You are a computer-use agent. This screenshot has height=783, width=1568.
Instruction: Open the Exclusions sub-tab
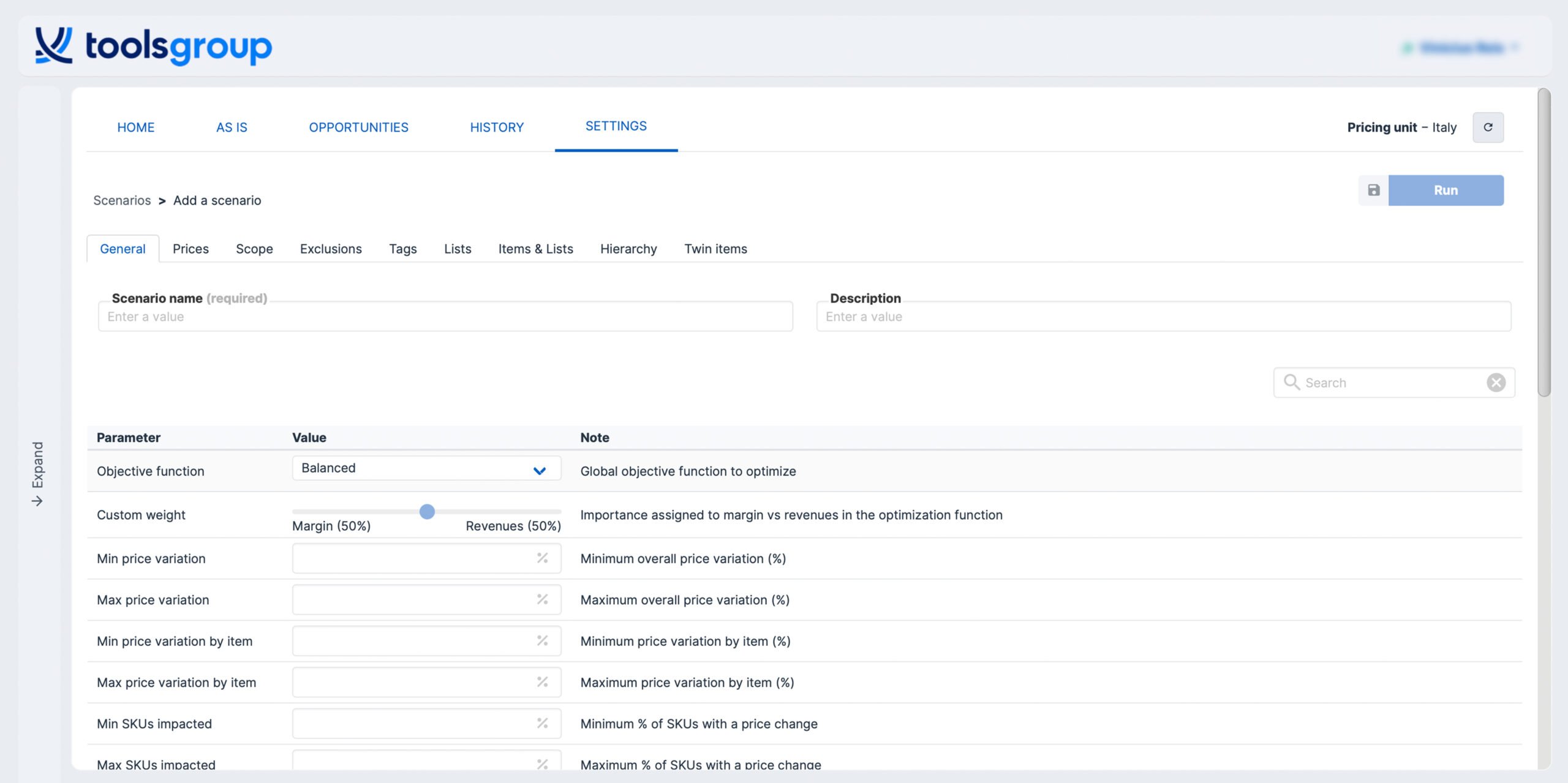[331, 249]
